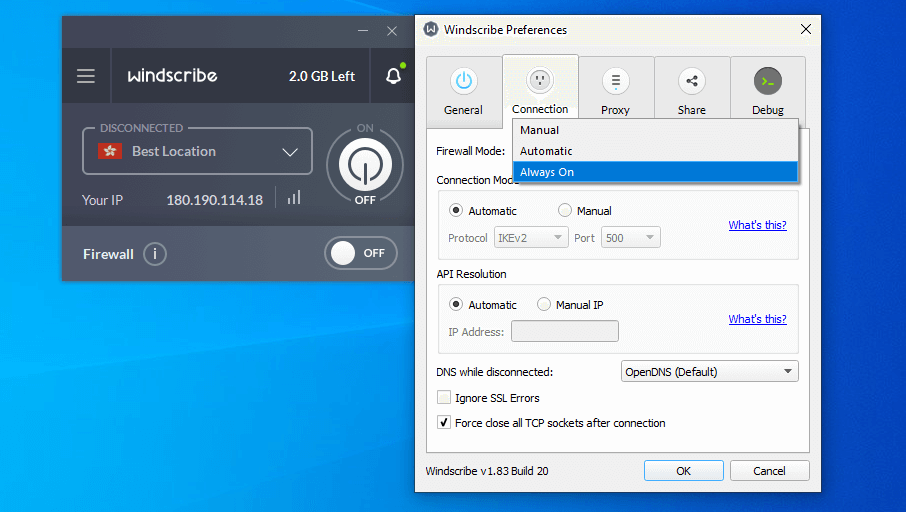This screenshot has width=906, height=512.
Task: Minimize the Windscribe main window
Action: point(363,31)
